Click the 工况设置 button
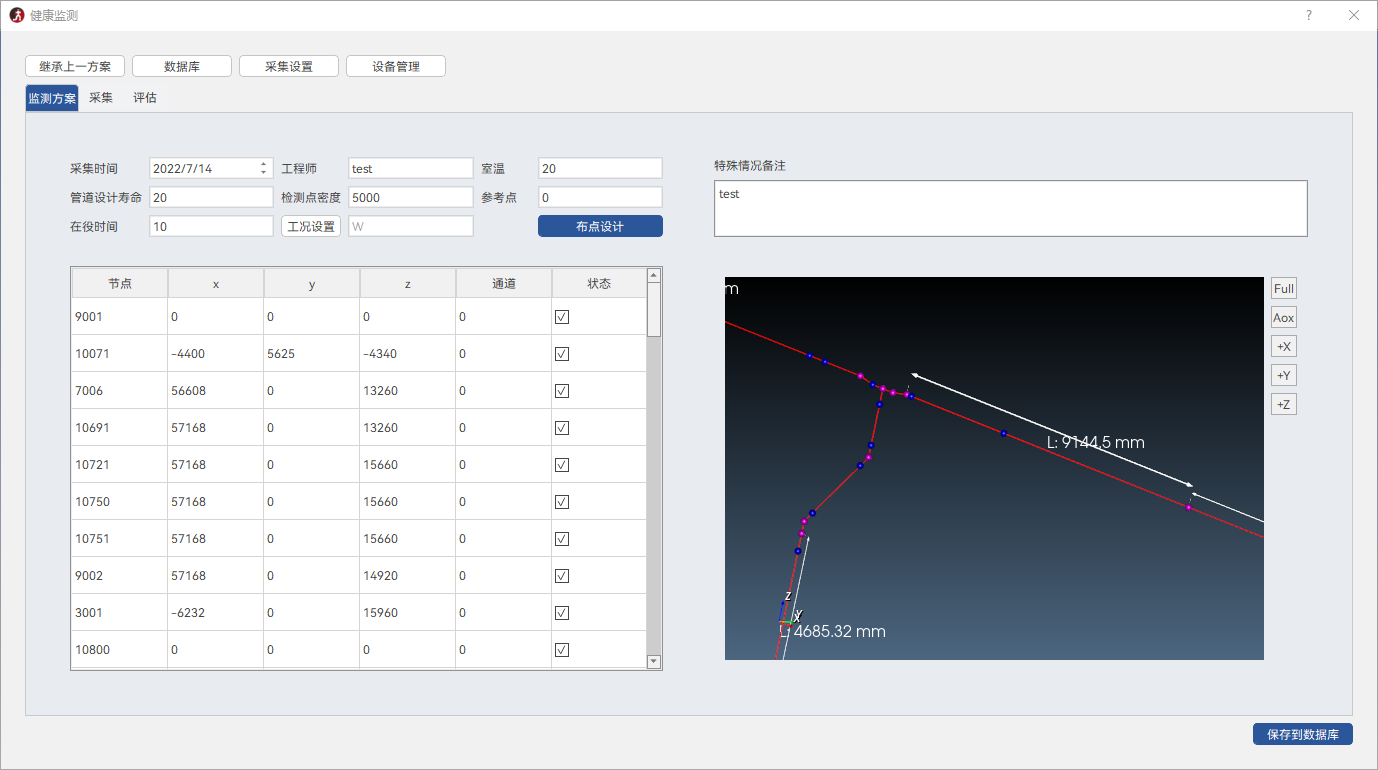Image resolution: width=1378 pixels, height=770 pixels. (x=311, y=226)
